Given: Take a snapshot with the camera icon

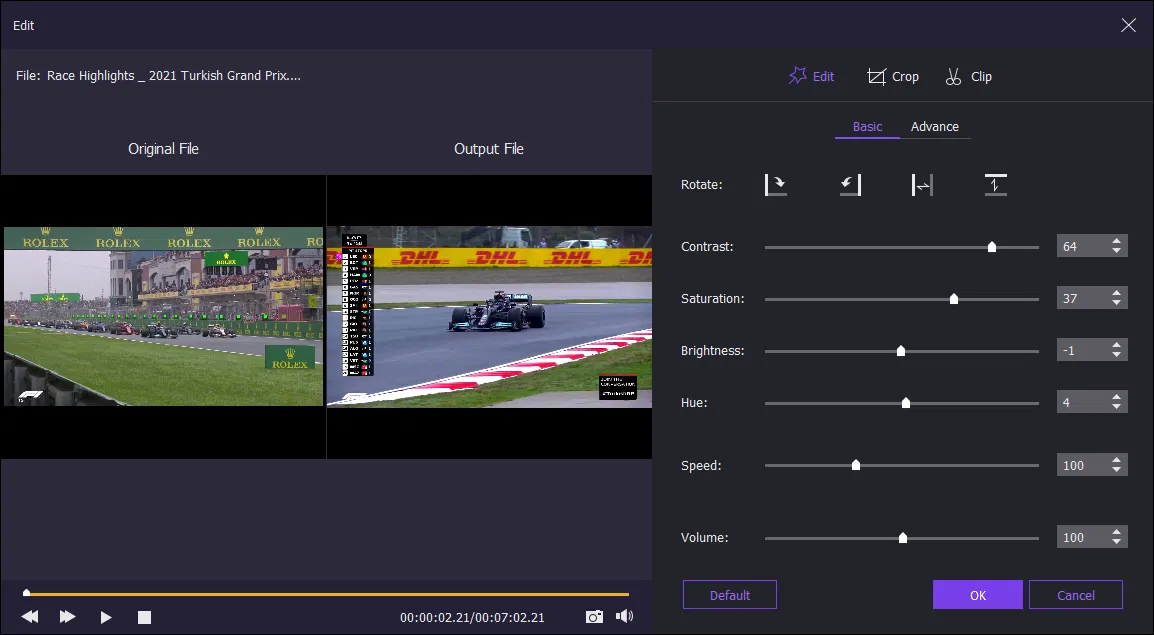Looking at the screenshot, I should pyautogui.click(x=594, y=617).
